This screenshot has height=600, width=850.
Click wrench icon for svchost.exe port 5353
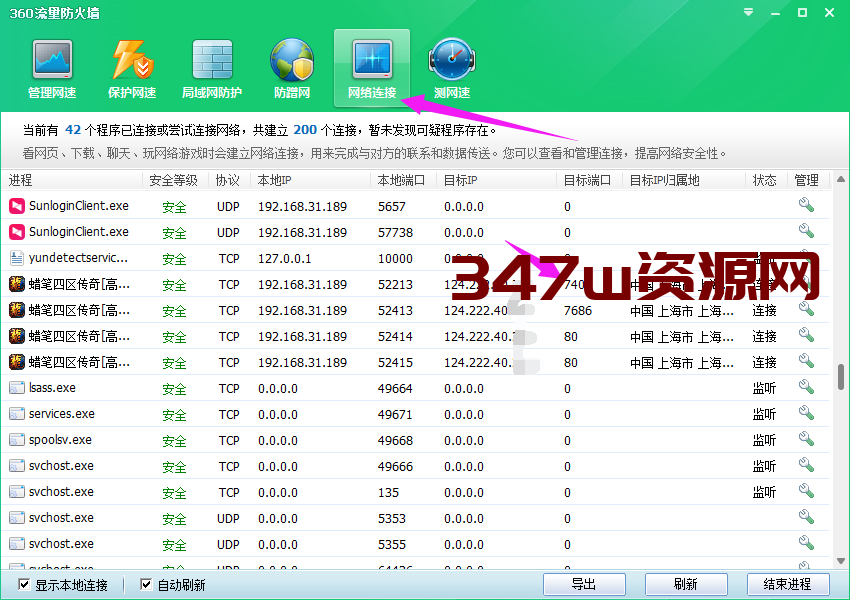point(806,517)
